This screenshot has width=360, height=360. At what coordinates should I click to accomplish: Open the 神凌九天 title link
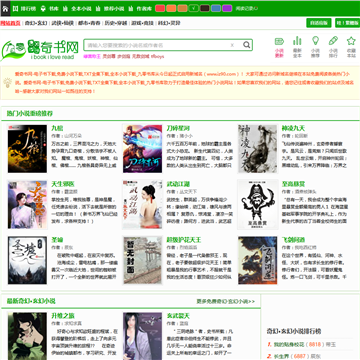tap(293, 128)
